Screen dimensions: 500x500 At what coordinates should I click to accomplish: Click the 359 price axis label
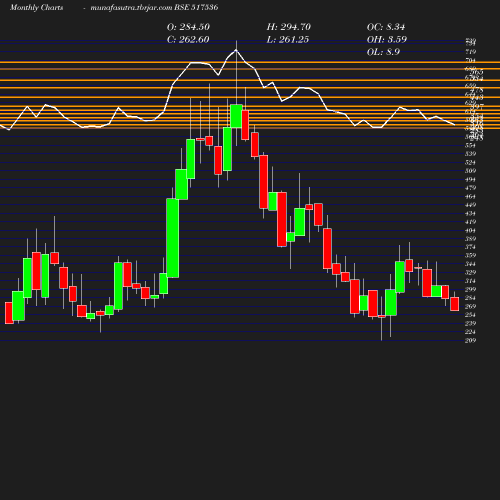click(x=470, y=255)
